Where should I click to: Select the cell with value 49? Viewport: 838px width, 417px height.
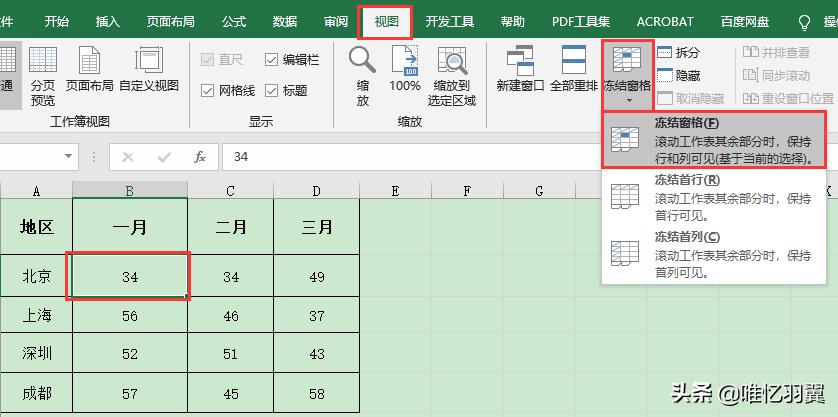[316, 275]
